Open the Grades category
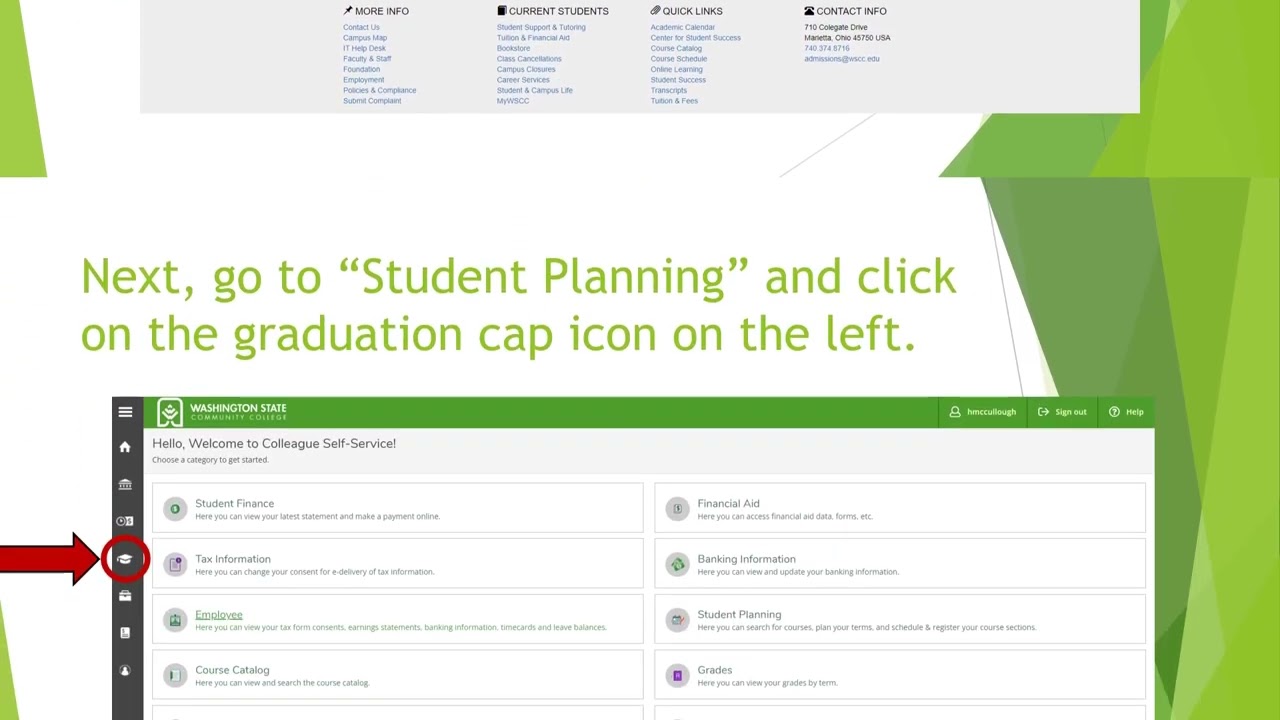Image resolution: width=1280 pixels, height=720 pixels. [x=900, y=675]
